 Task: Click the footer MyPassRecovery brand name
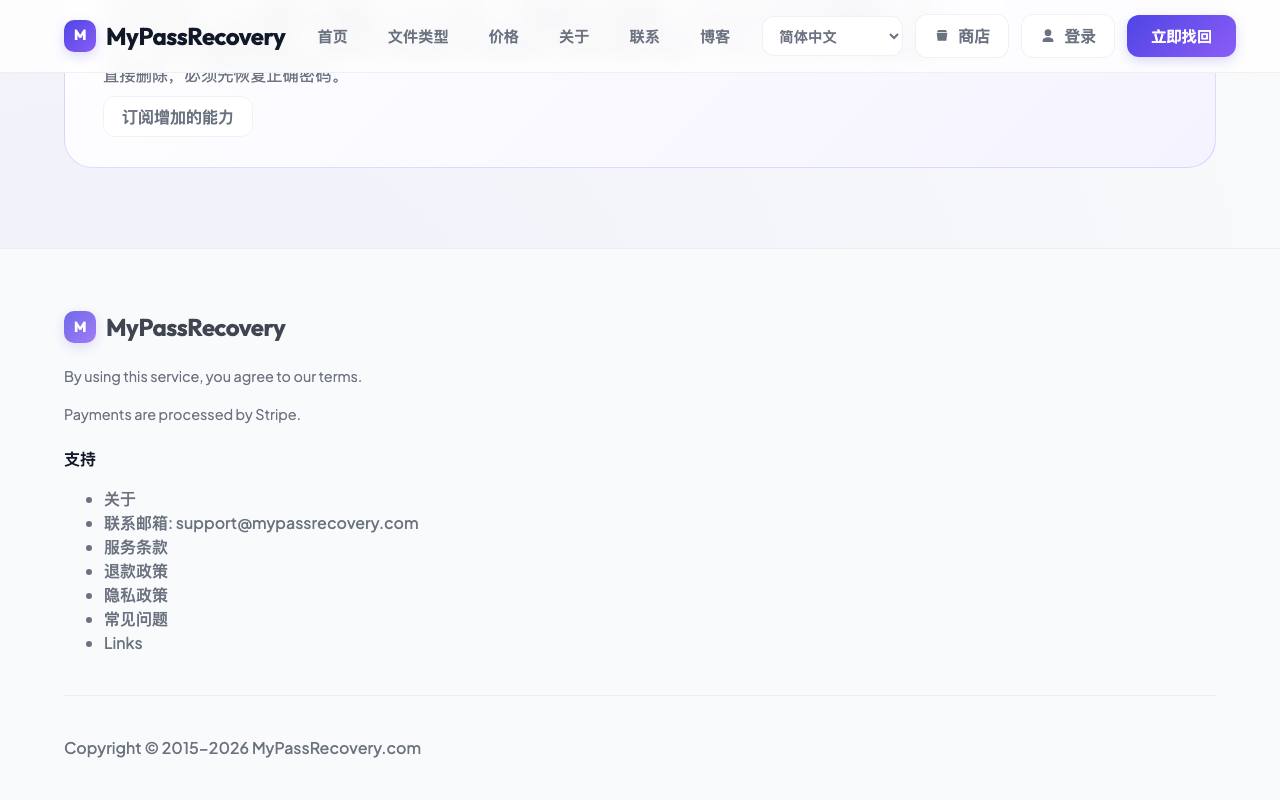pos(196,328)
